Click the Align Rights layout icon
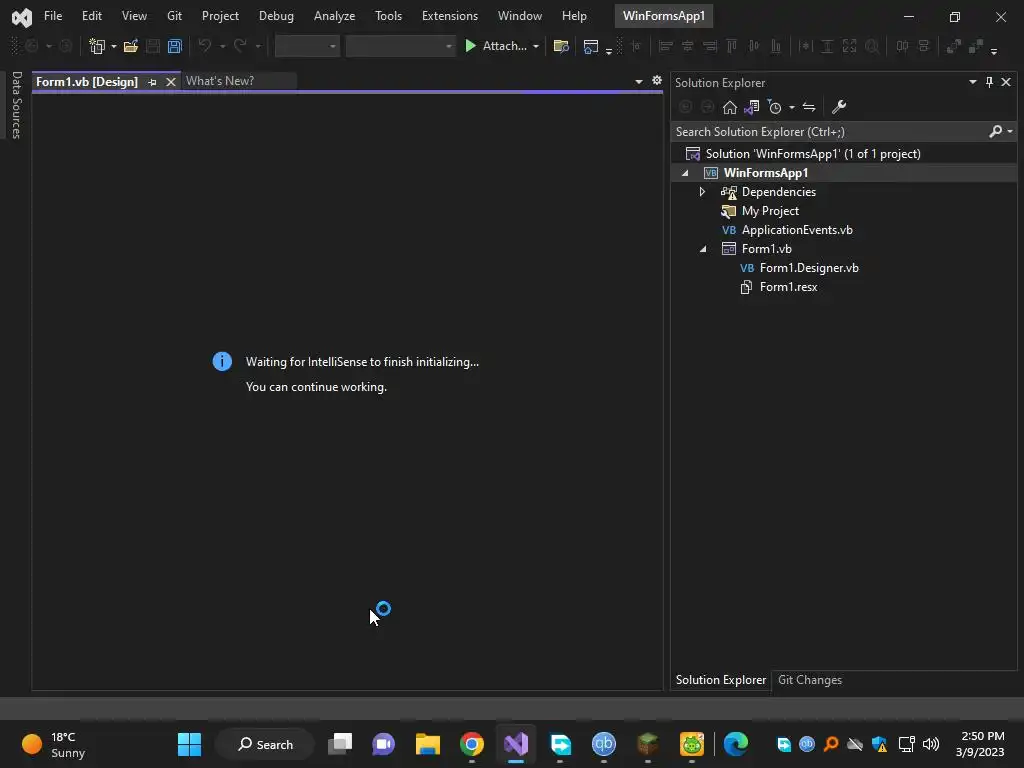Image resolution: width=1024 pixels, height=768 pixels. pyautogui.click(x=710, y=46)
